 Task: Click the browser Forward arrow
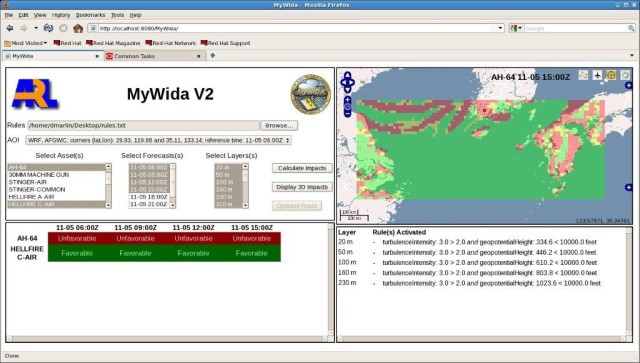24,28
